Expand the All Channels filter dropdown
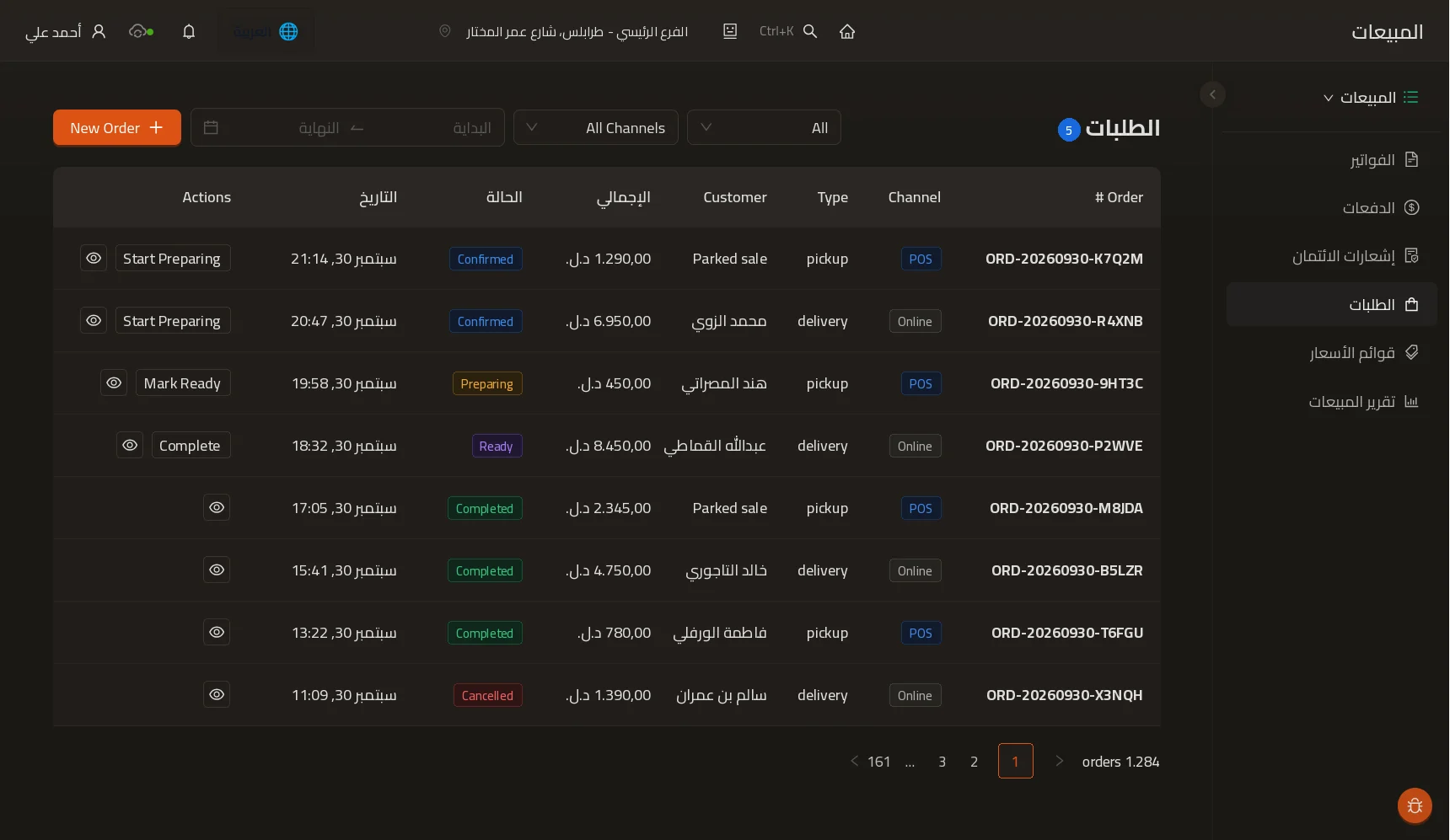 click(596, 127)
